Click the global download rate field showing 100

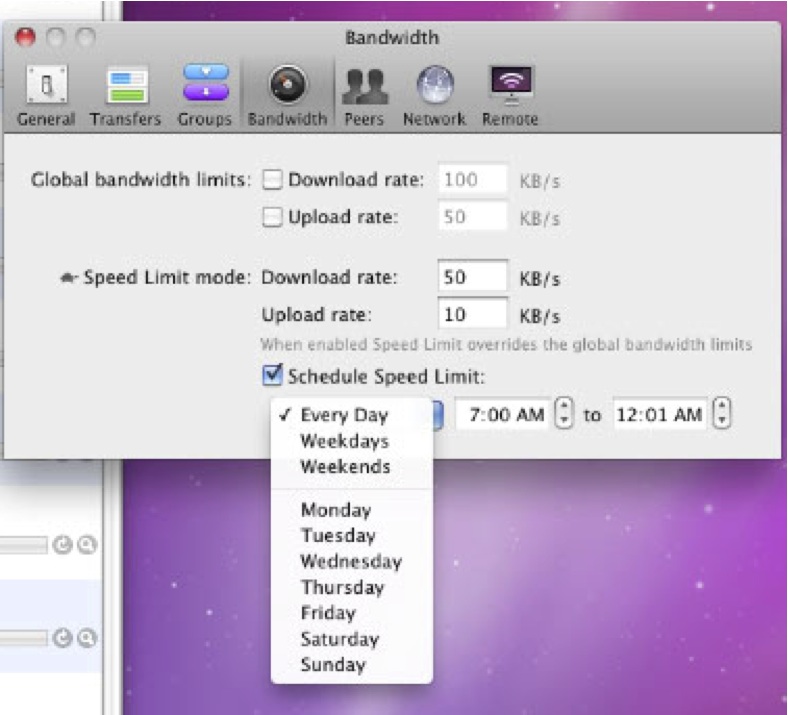coord(472,178)
